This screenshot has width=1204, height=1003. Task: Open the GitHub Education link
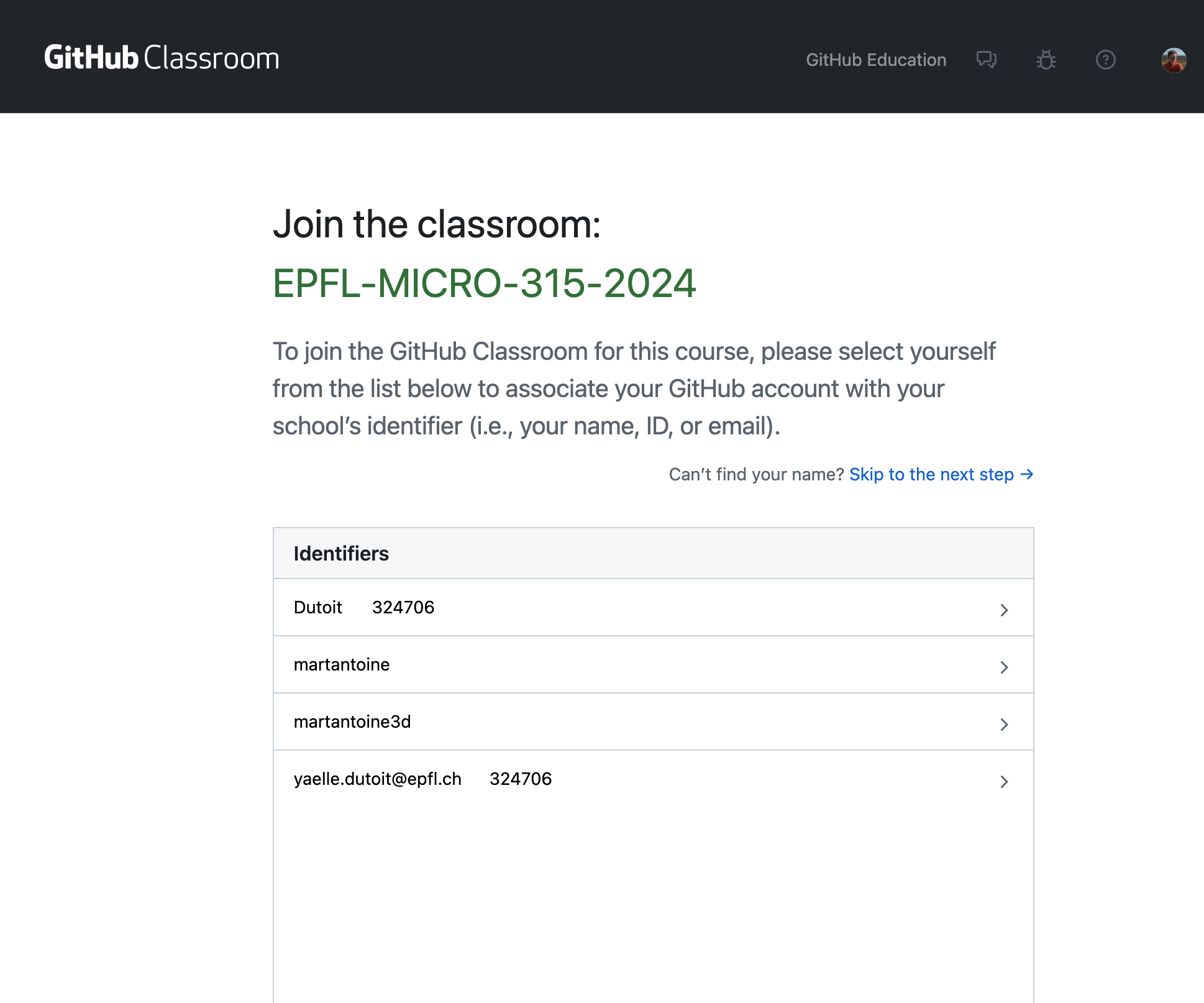[x=875, y=60]
